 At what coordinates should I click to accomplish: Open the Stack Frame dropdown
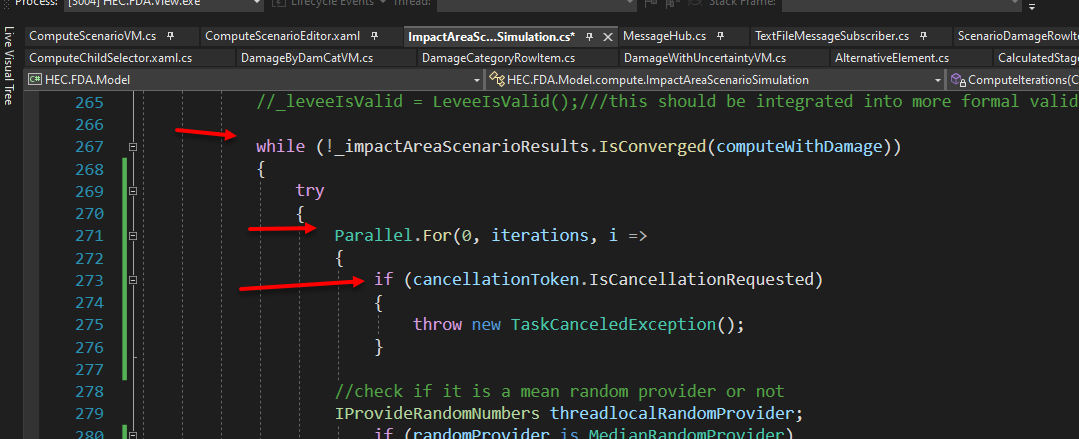click(1014, 3)
